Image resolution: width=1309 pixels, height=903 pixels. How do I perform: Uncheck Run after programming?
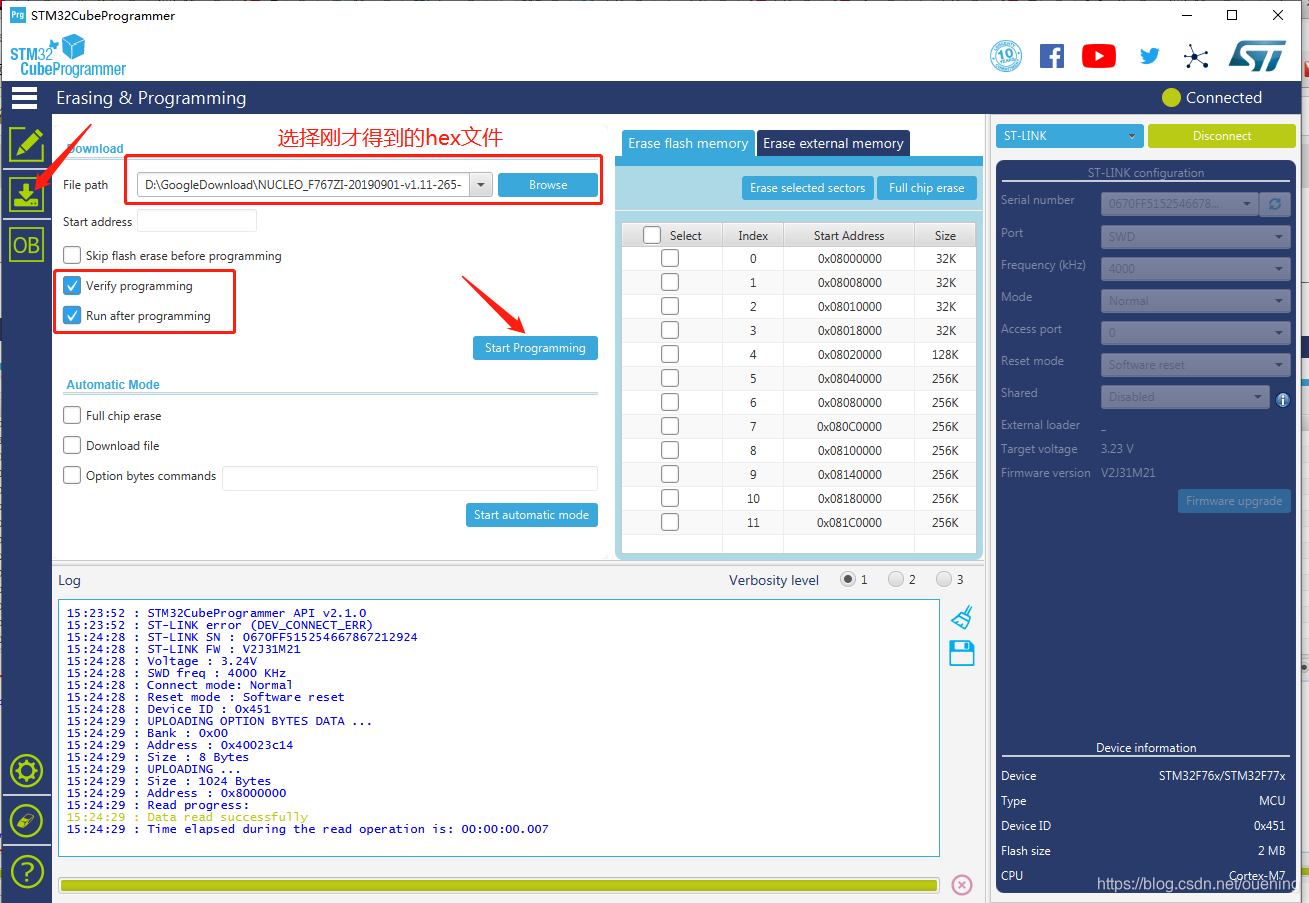[x=72, y=315]
